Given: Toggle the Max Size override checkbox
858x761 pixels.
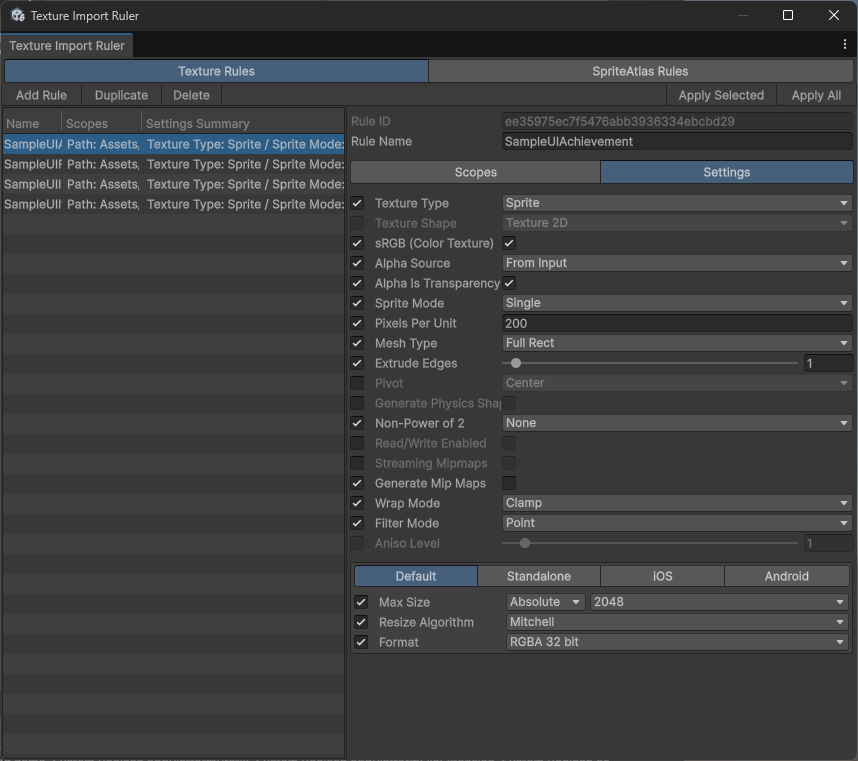Looking at the screenshot, I should (361, 602).
